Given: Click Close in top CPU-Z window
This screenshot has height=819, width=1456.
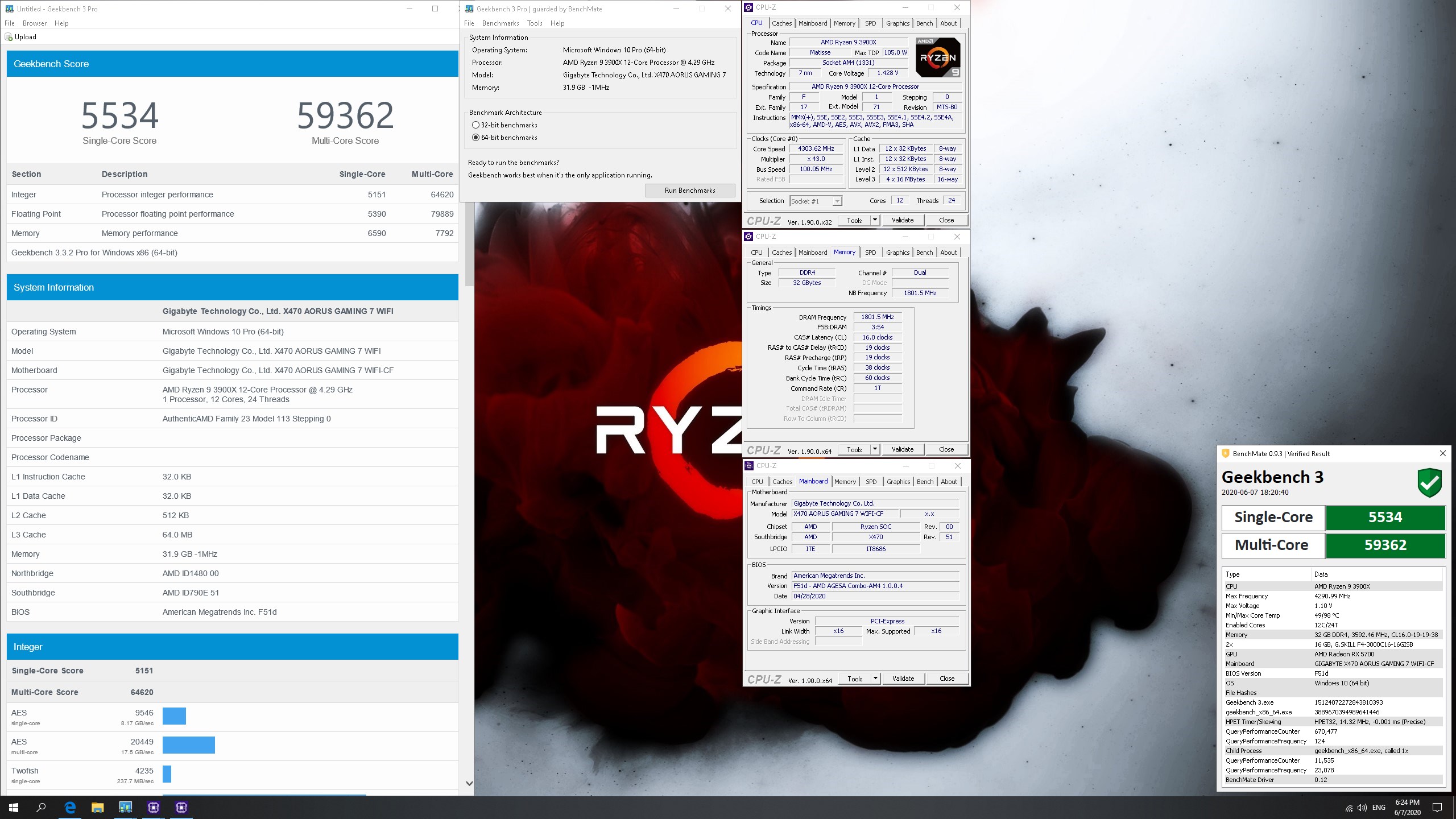Looking at the screenshot, I should [946, 220].
